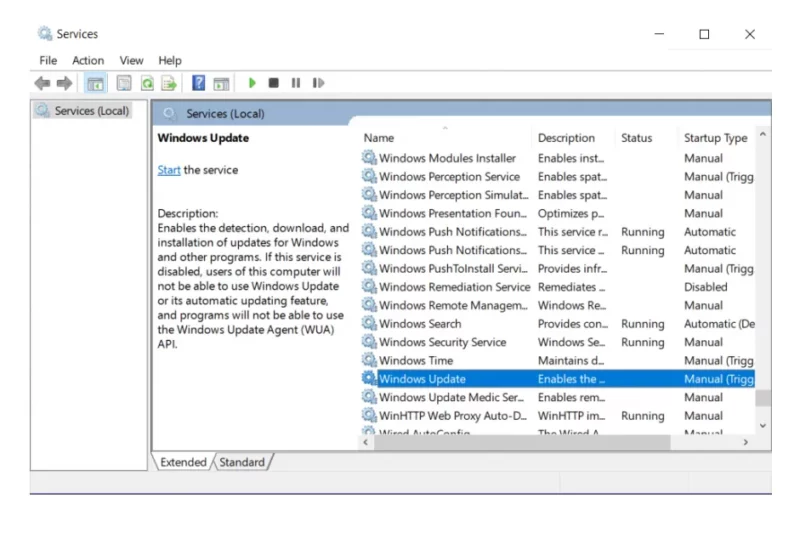Click the Pause Service icon
This screenshot has height=538, width=800.
tap(295, 83)
